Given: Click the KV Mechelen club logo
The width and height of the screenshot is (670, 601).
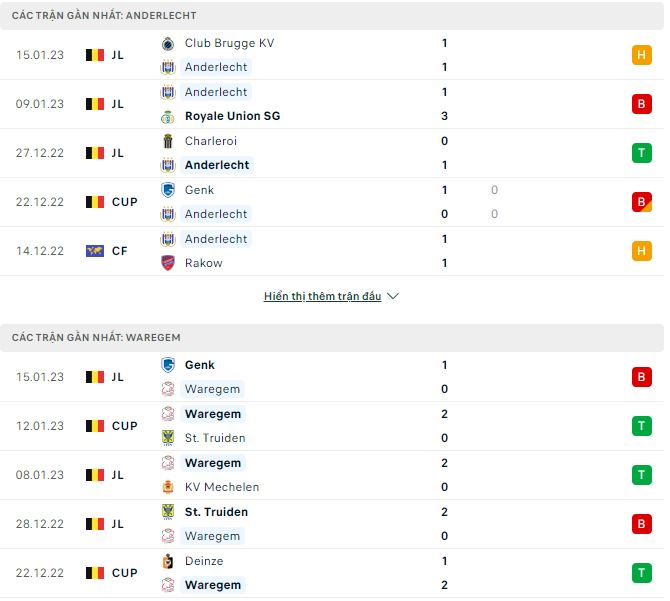Looking at the screenshot, I should 168,487.
